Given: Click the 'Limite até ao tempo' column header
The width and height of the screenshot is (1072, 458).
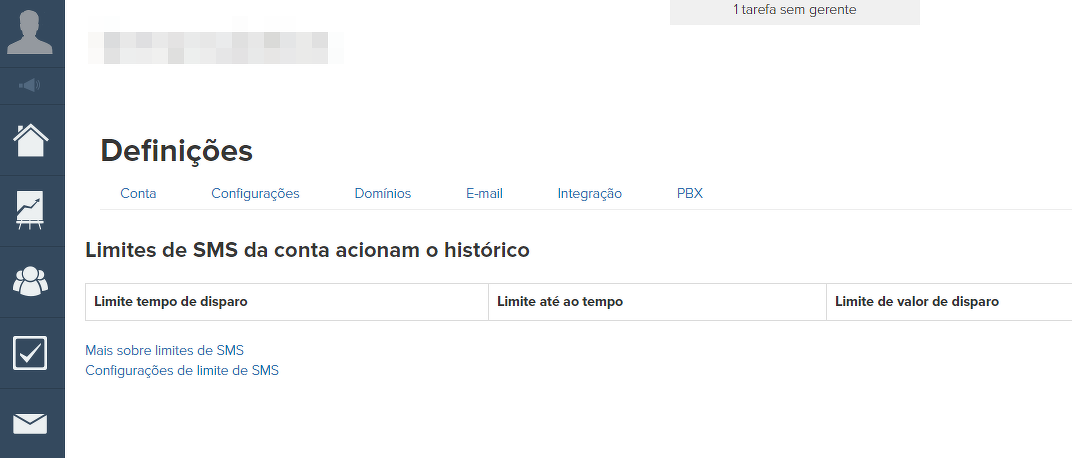Looking at the screenshot, I should pyautogui.click(x=560, y=302).
